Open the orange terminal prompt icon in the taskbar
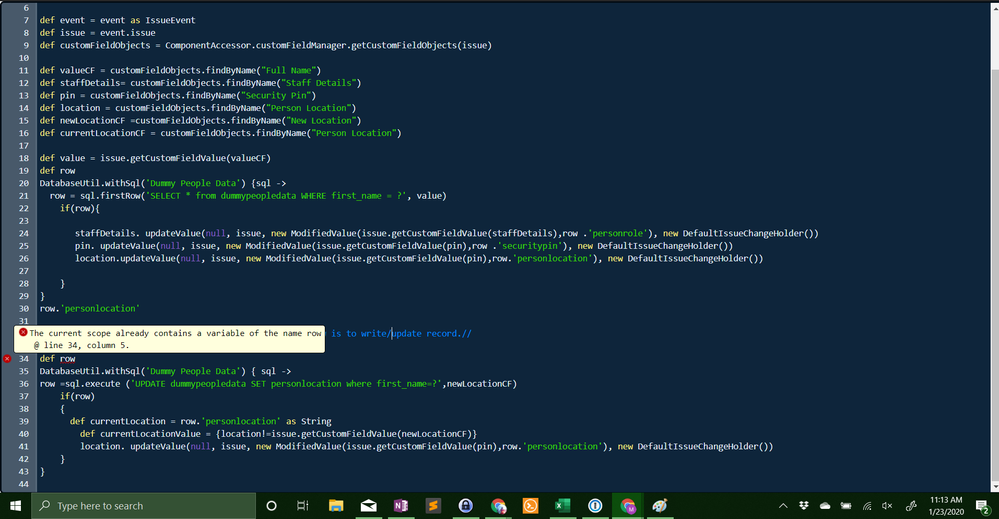Image resolution: width=999 pixels, height=519 pixels. coord(530,506)
